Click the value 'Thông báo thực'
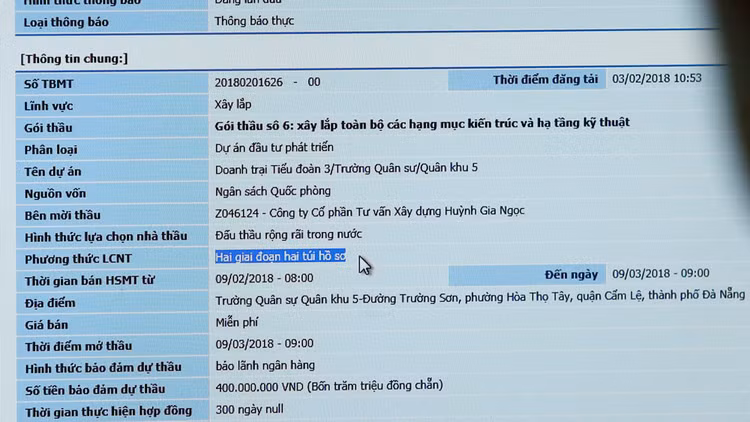 tap(254, 21)
